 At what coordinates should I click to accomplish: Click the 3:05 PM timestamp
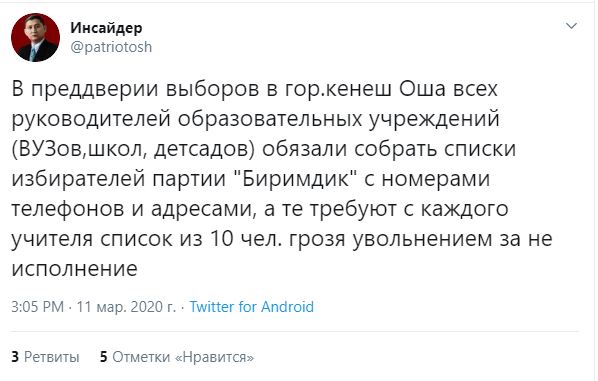[x=37, y=307]
